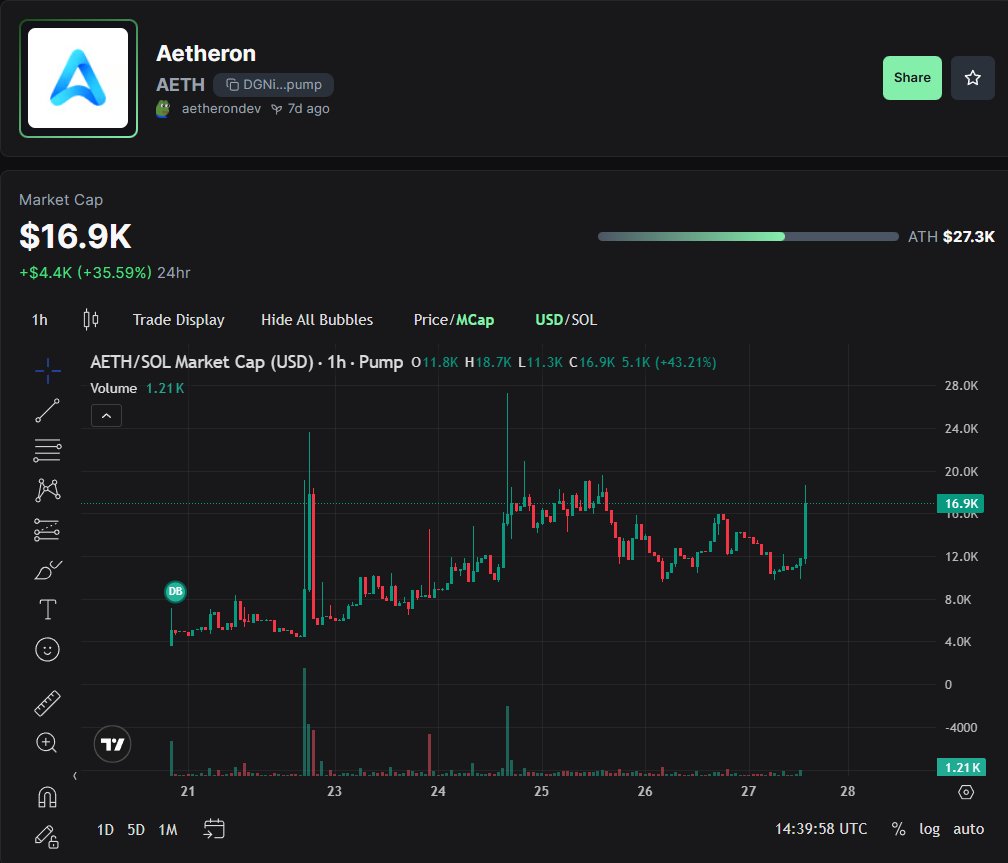Lock all drawing tools
Screen dimensions: 1008x863
tap(48, 837)
